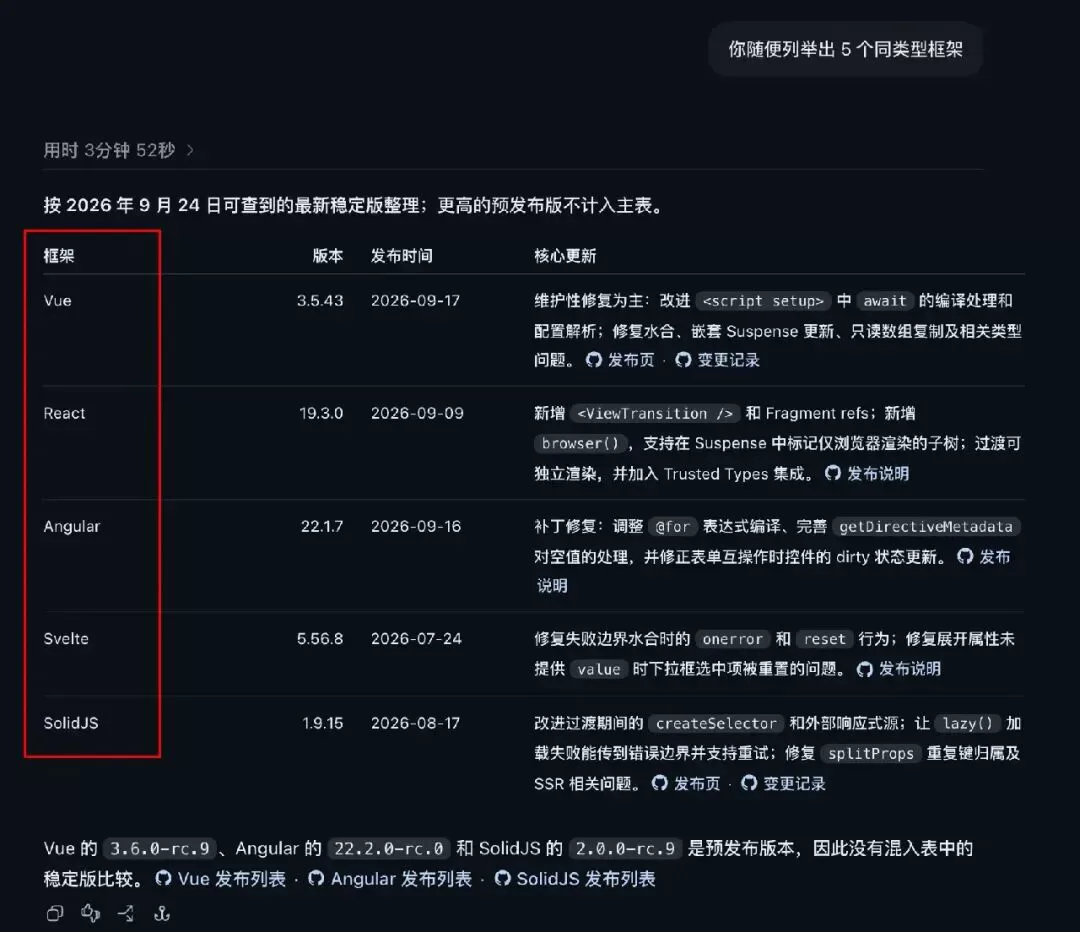Click the <ViewTransition /> code chip
Viewport: 1080px width, 932px height.
point(655,413)
